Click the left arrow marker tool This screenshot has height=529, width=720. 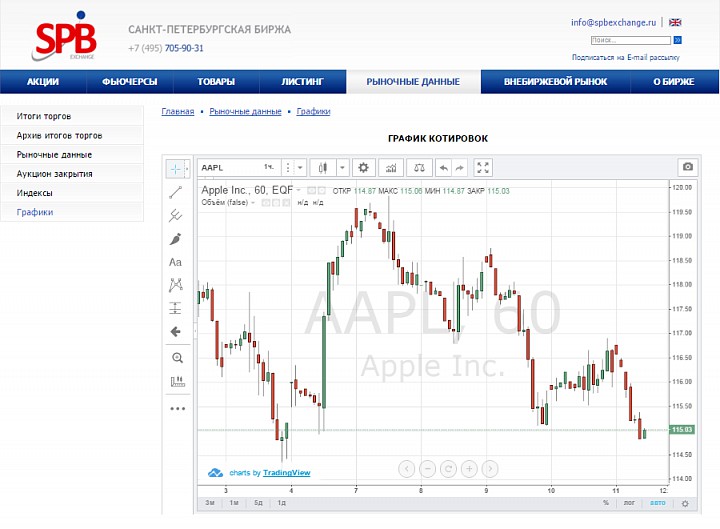(x=175, y=332)
